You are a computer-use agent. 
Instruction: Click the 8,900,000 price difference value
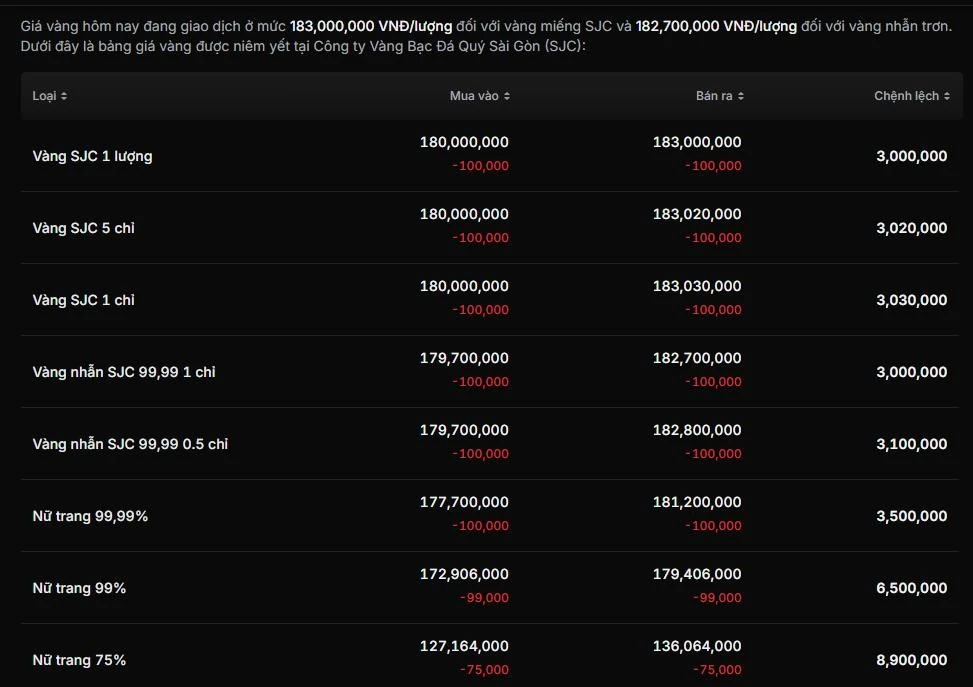point(911,660)
